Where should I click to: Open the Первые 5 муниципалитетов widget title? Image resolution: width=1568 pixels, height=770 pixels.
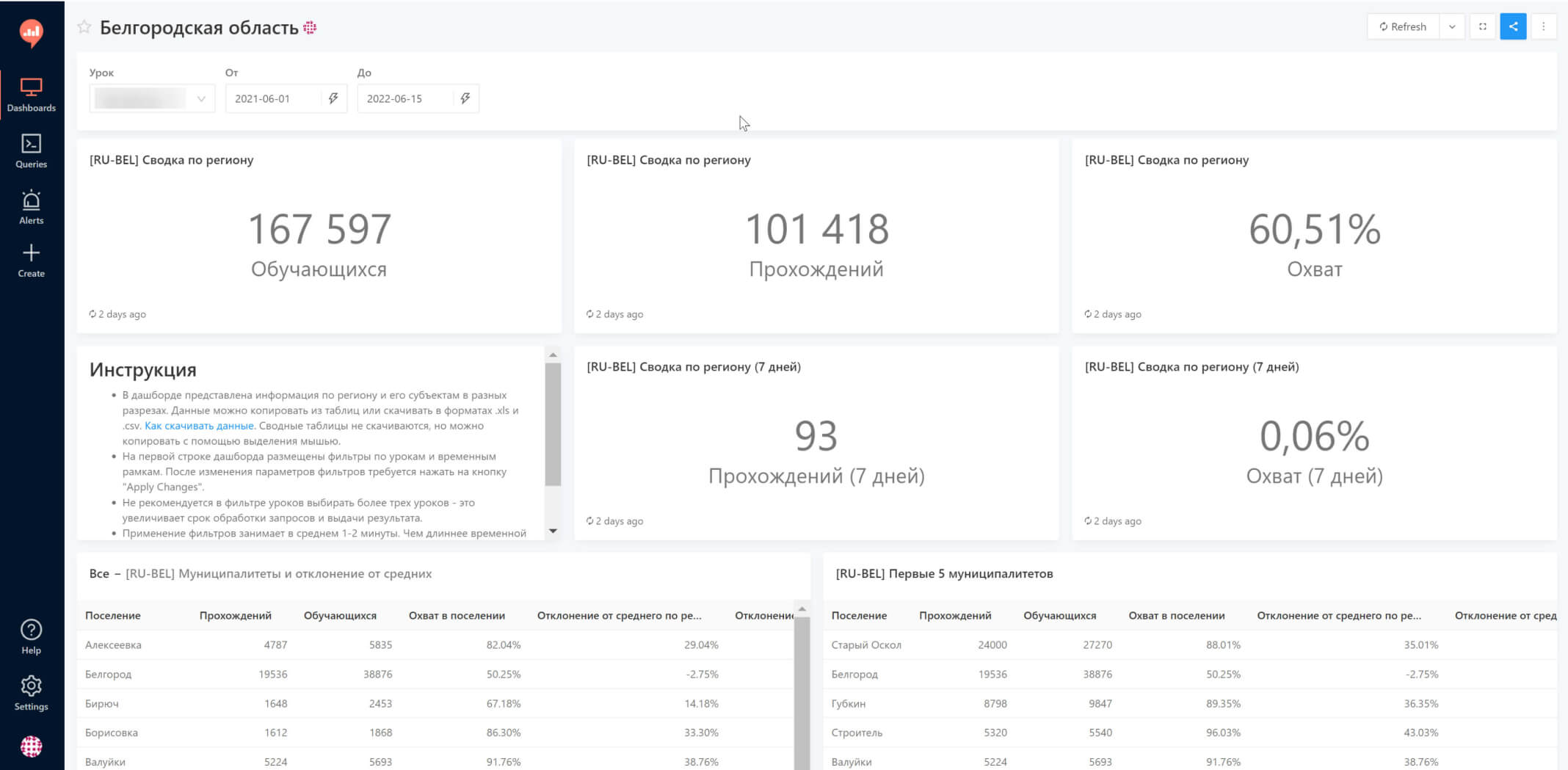pos(944,573)
